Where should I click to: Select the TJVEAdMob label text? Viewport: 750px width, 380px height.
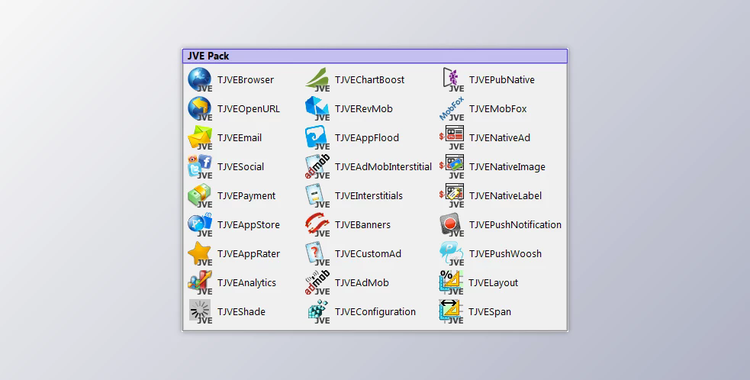tap(362, 283)
